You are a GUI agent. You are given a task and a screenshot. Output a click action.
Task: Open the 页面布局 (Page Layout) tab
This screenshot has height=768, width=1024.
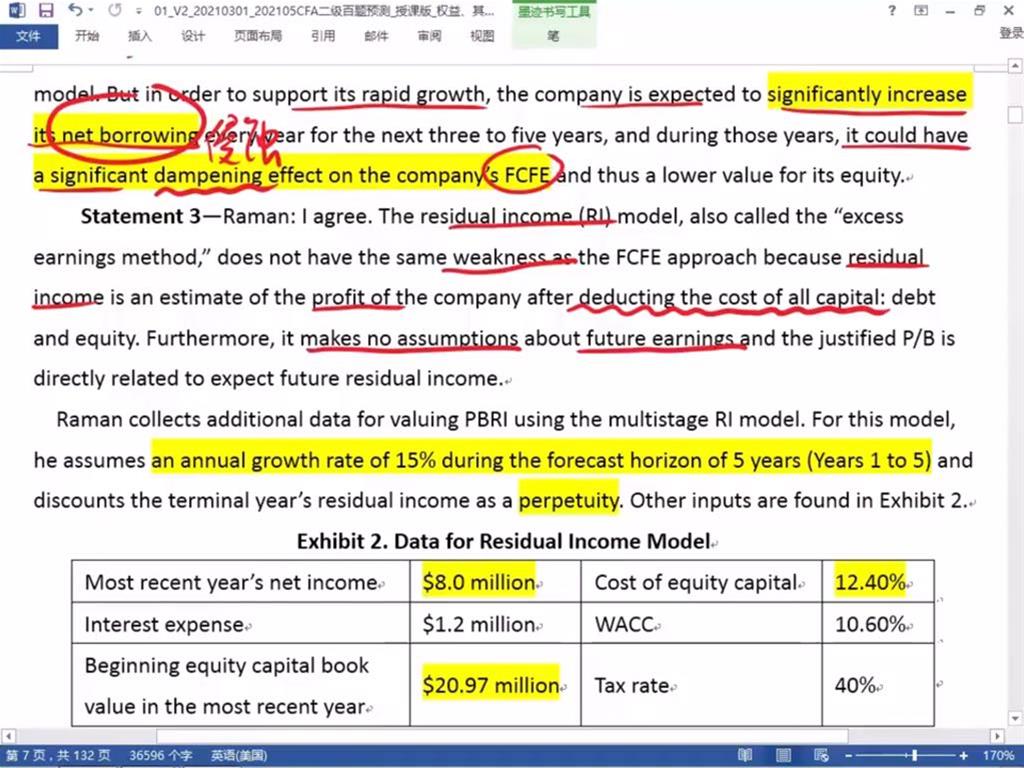(x=257, y=36)
